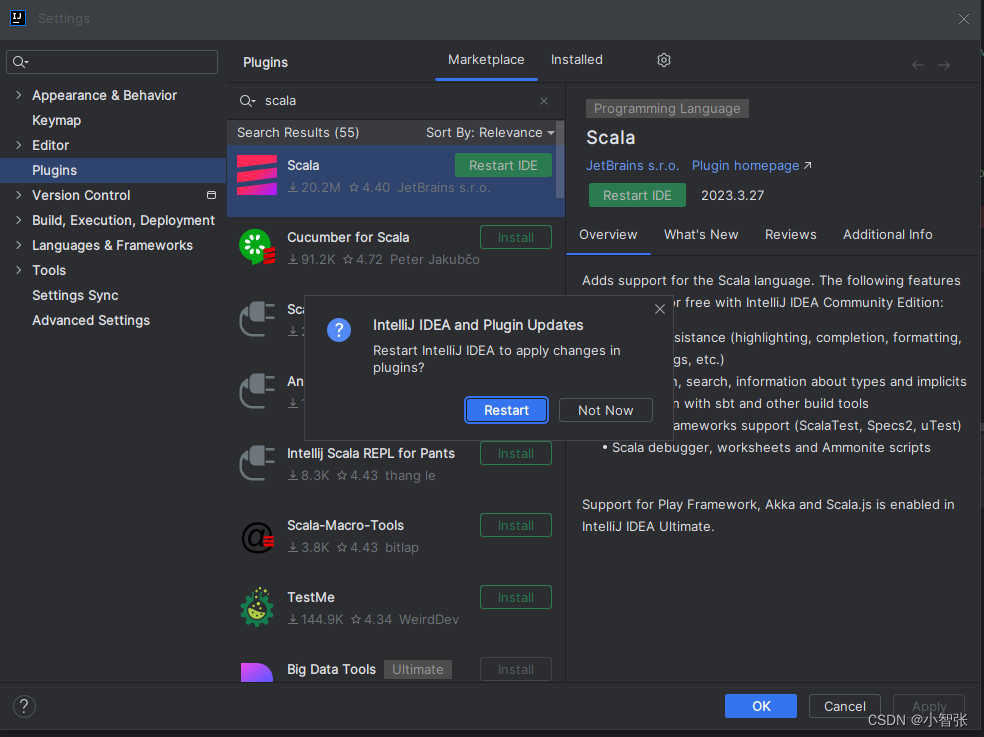Click Restart in the update dialog
Viewport: 984px width, 737px height.
[x=506, y=410]
